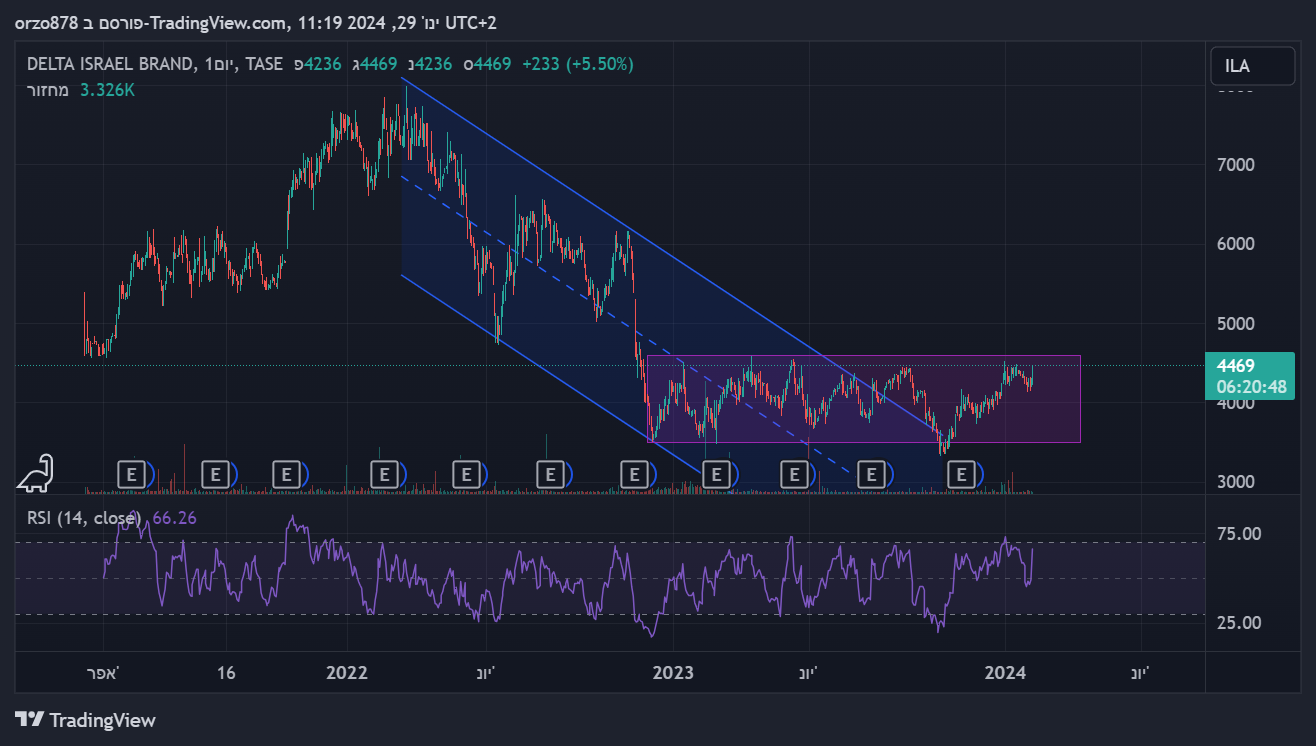The image size is (1316, 746).
Task: Click the volume value 3.326K
Action: coord(107,90)
